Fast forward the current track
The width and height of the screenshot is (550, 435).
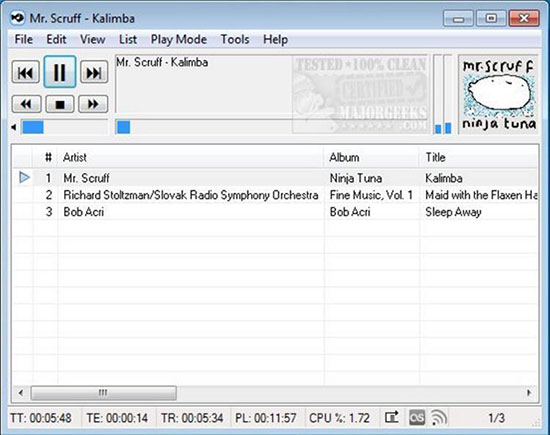pyautogui.click(x=93, y=104)
